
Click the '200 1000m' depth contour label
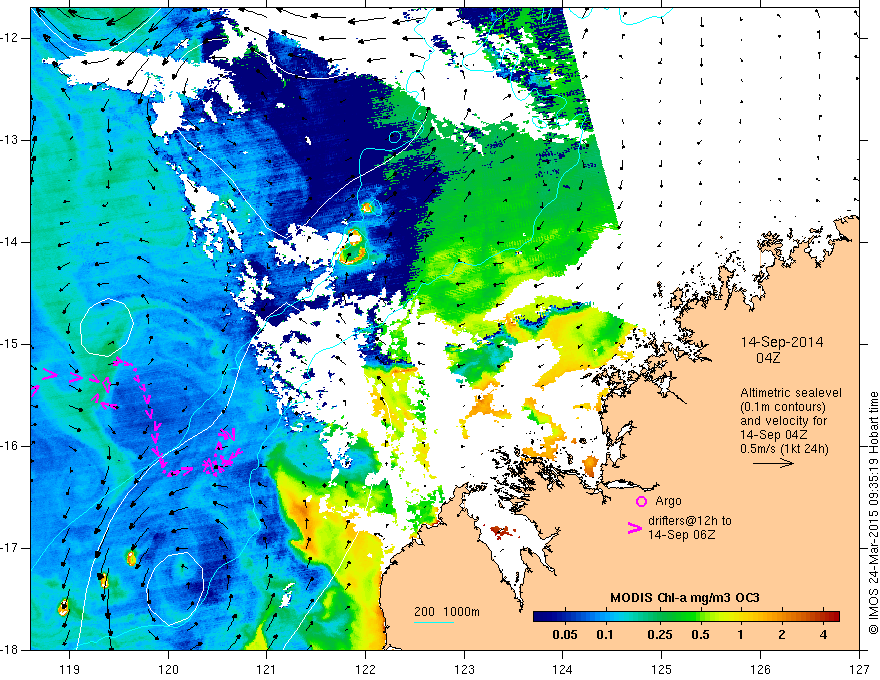[447, 612]
